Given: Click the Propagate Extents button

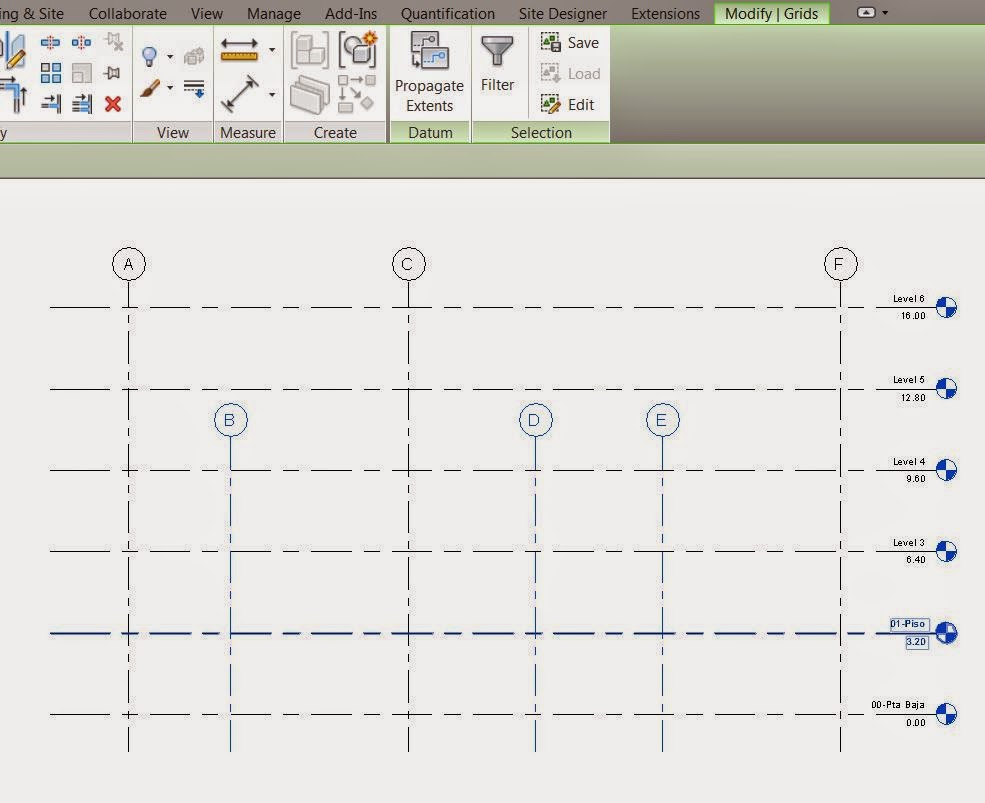Looking at the screenshot, I should (430, 72).
